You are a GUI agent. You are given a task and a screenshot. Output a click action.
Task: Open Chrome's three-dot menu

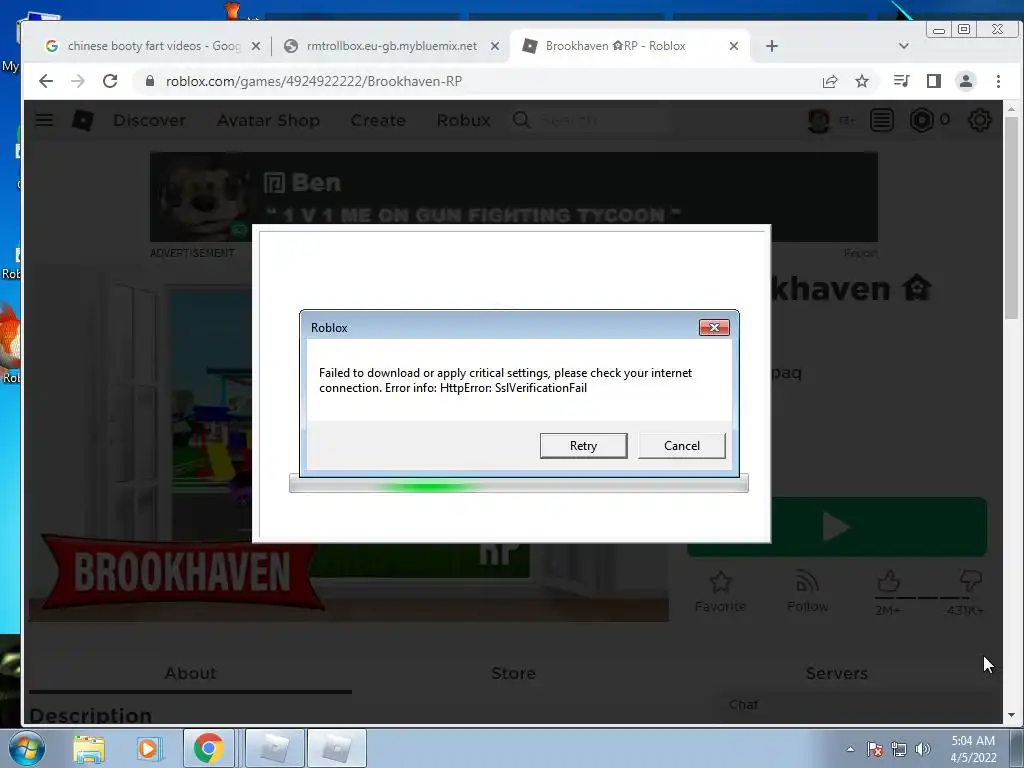coord(998,81)
